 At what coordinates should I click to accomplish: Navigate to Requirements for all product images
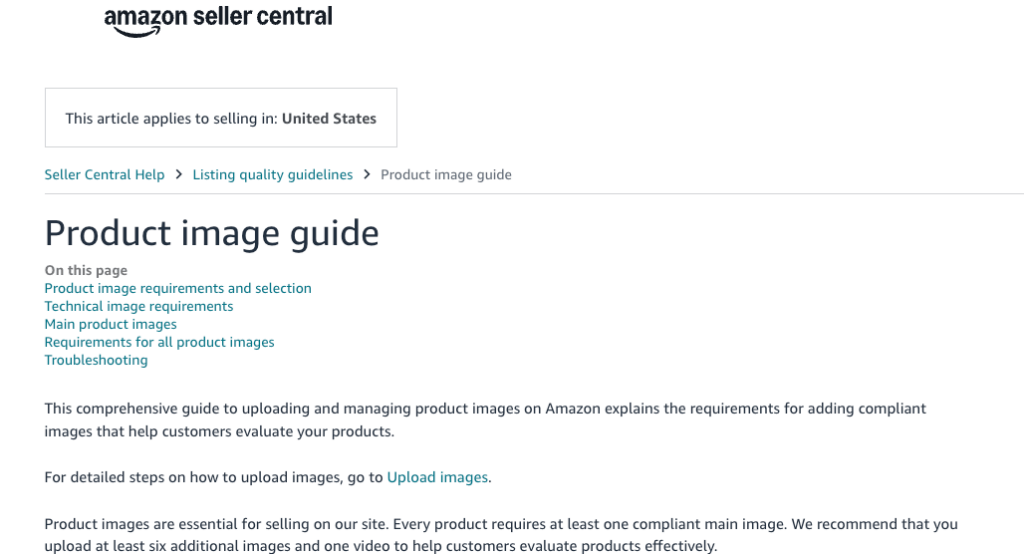159,342
